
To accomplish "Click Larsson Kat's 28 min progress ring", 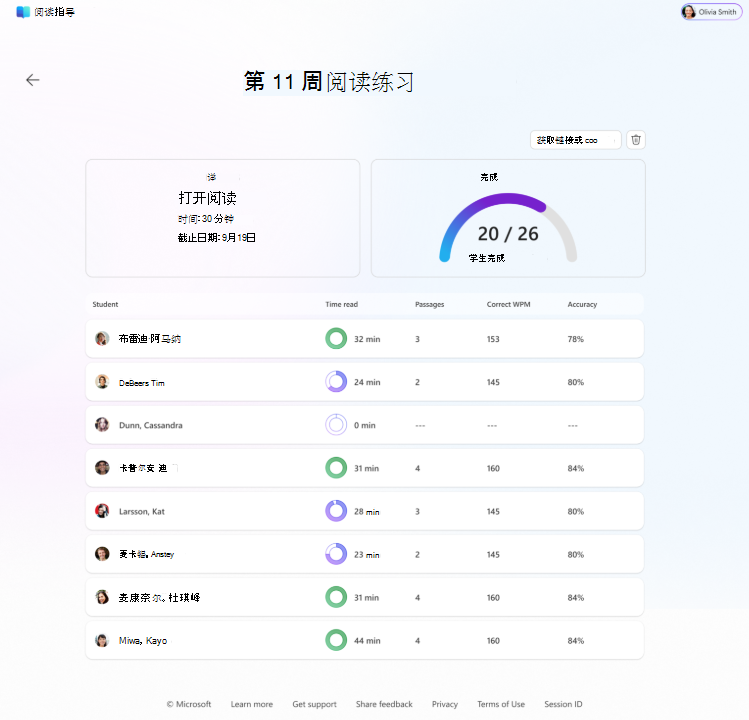I will coord(336,511).
